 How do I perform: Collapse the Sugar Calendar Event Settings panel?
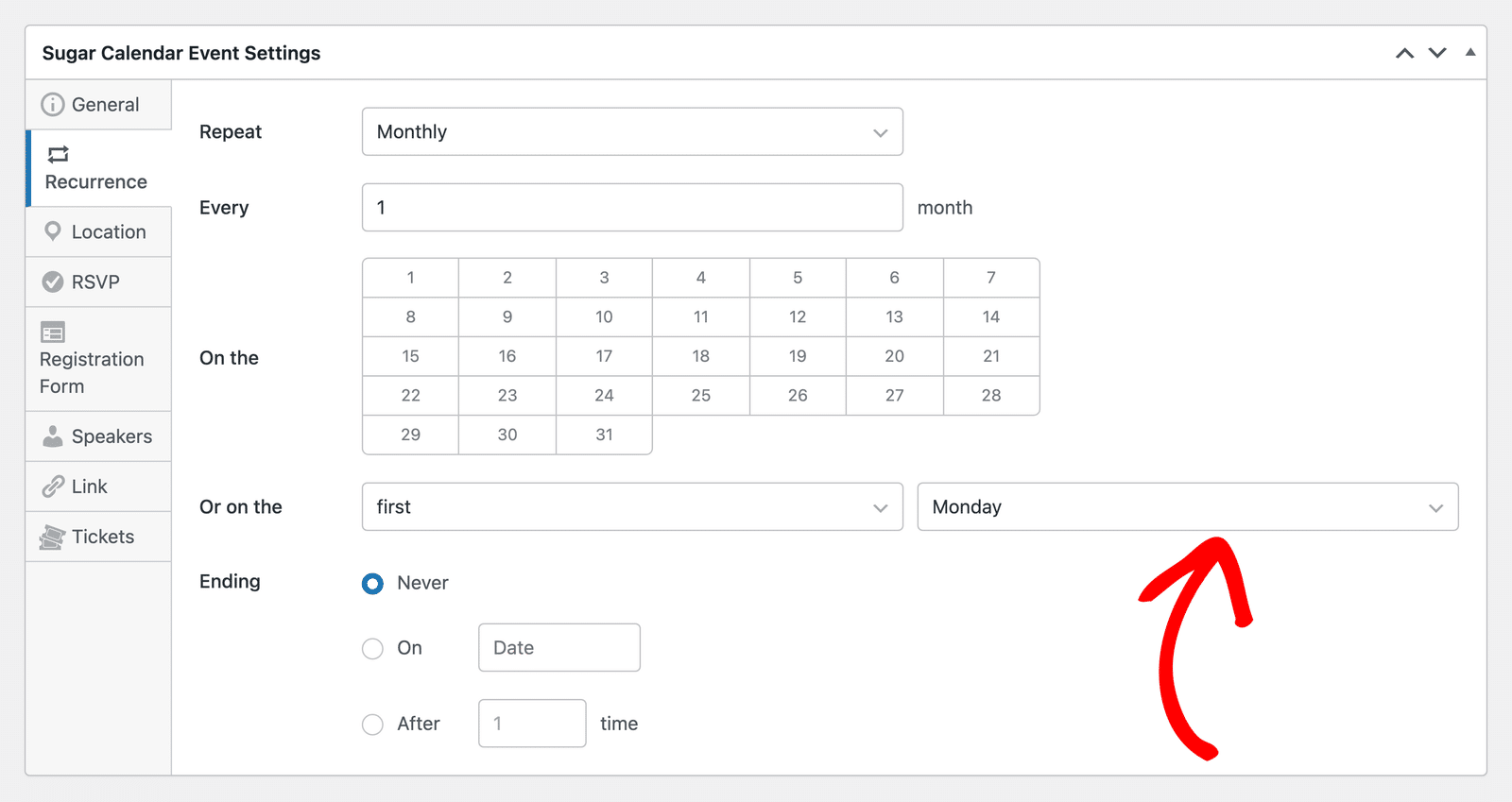[1470, 52]
